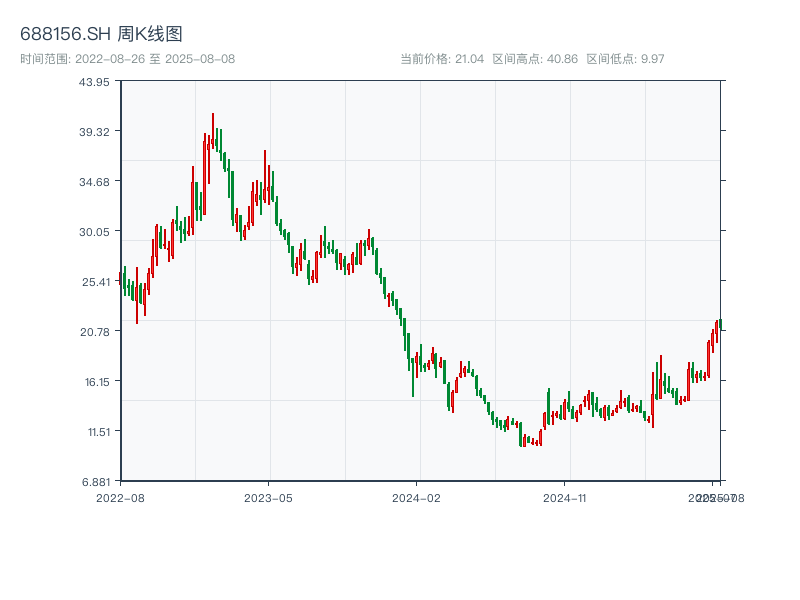Click the 区间低点 9.97 label
Screen dimensions: 800x600
coord(625,59)
